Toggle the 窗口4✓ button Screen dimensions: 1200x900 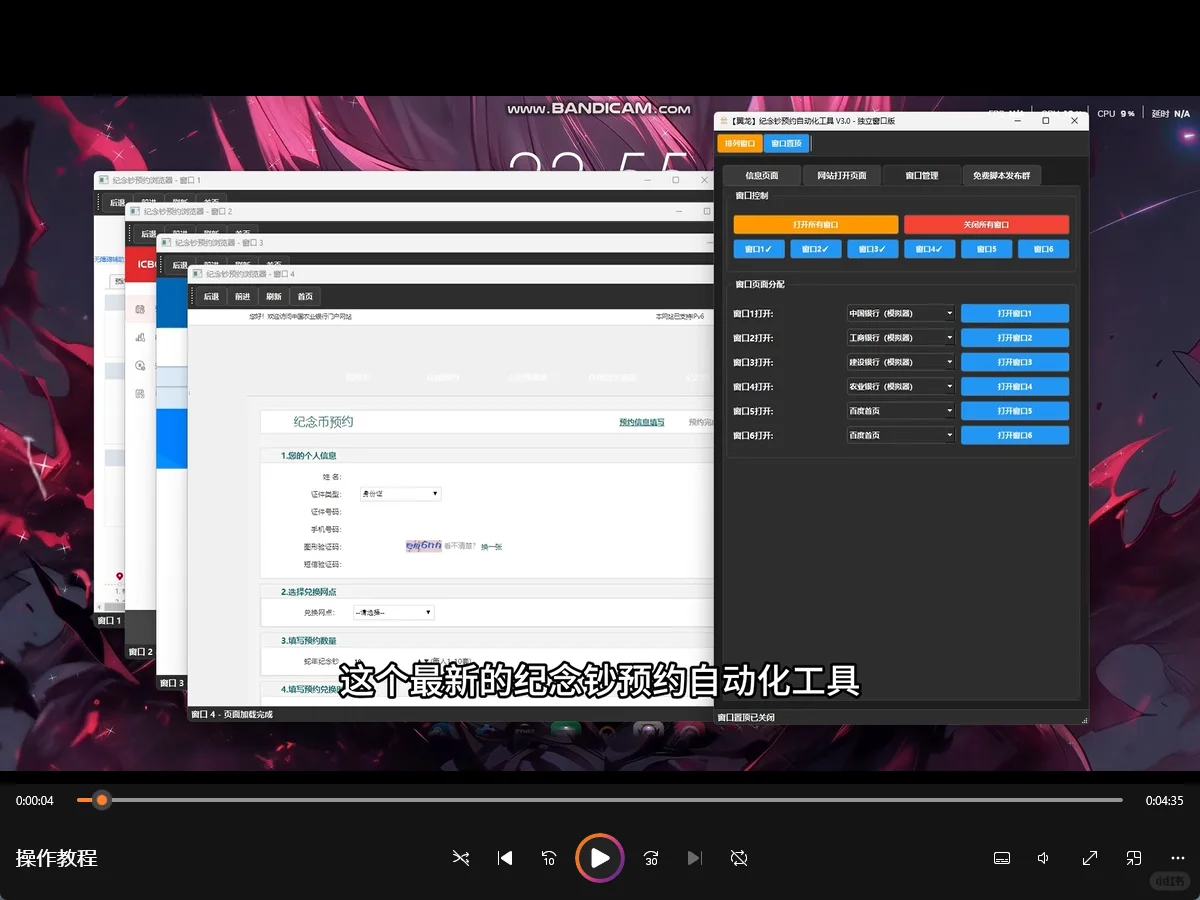929,249
